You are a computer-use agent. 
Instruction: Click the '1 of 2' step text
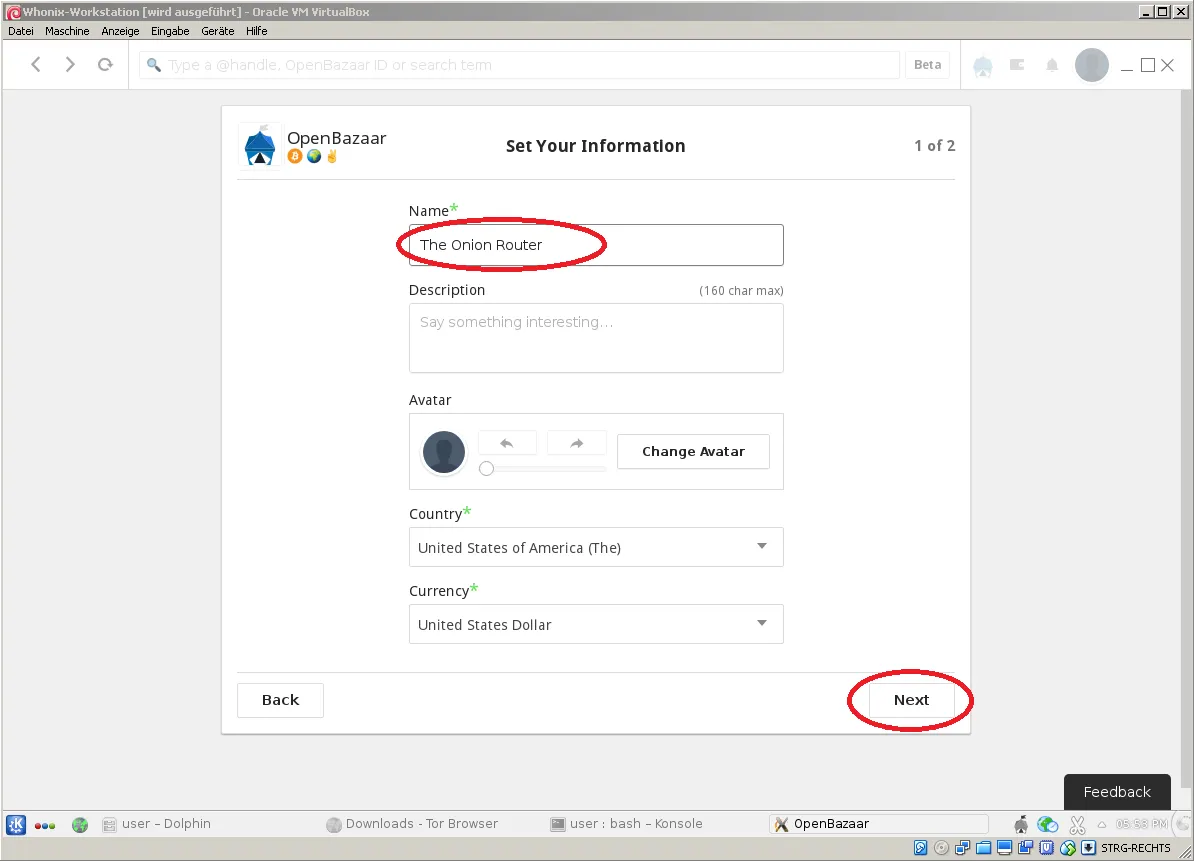point(934,145)
